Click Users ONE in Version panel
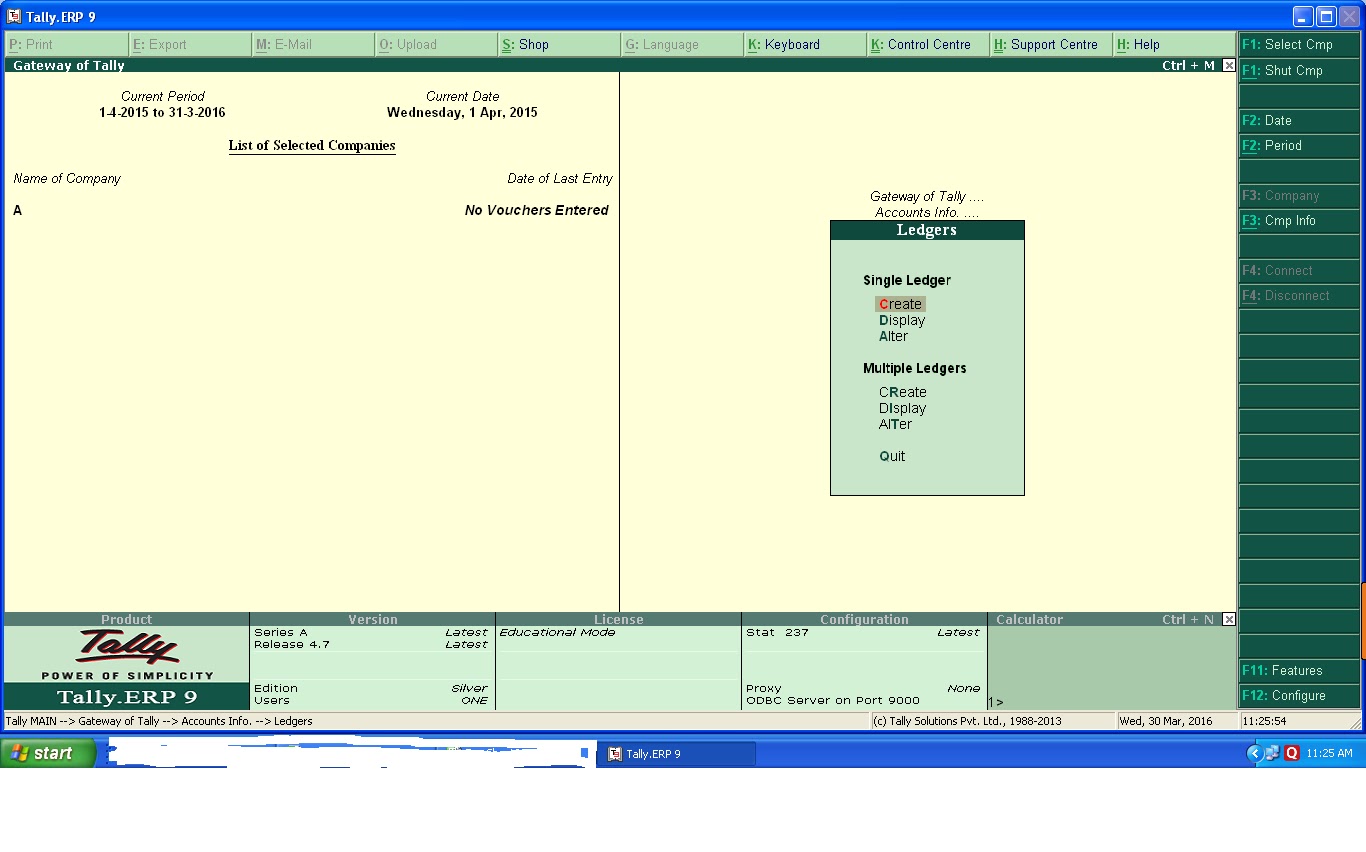 pos(371,700)
